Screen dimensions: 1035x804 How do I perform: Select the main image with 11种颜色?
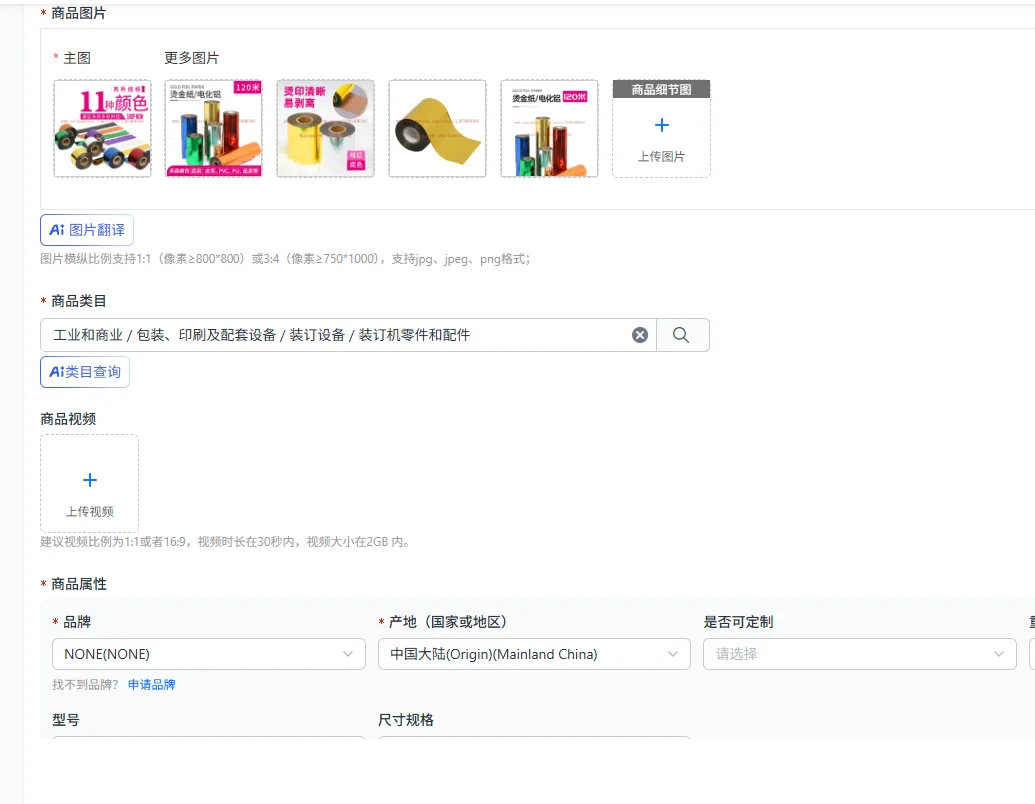coord(102,129)
